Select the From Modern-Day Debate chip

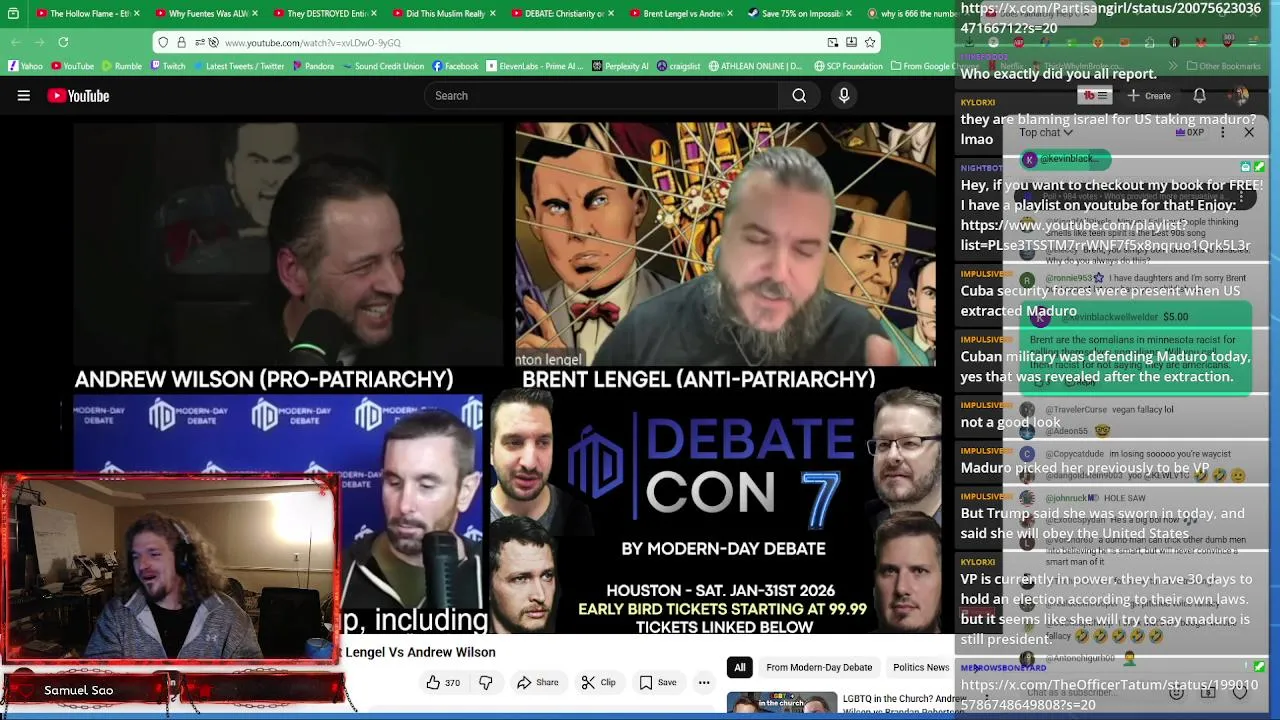point(819,667)
